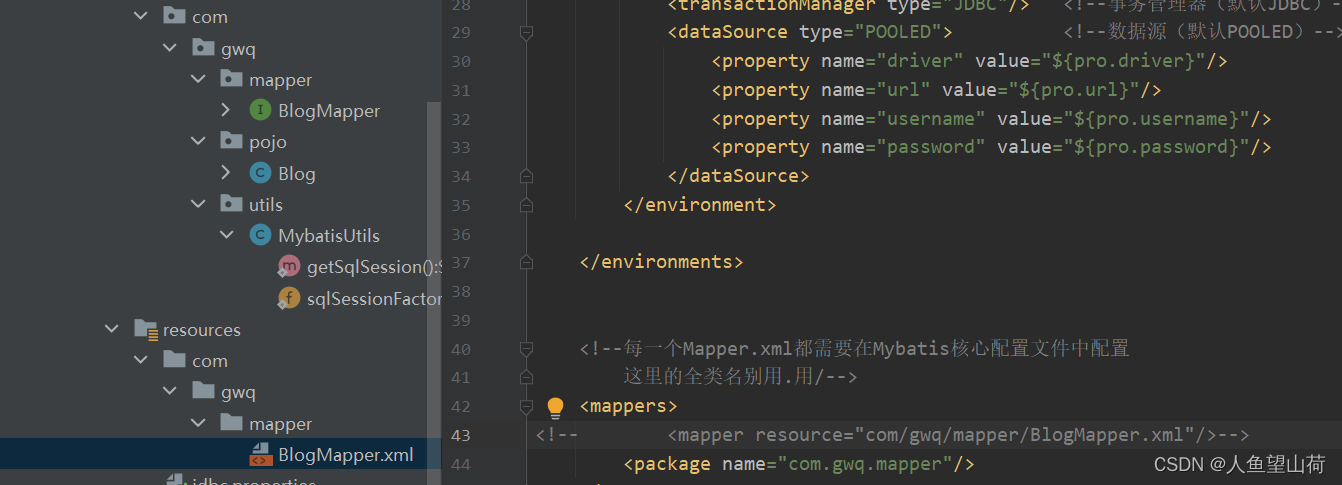Click the closing </environment> tag
This screenshot has width=1342, height=485.
coord(700,205)
